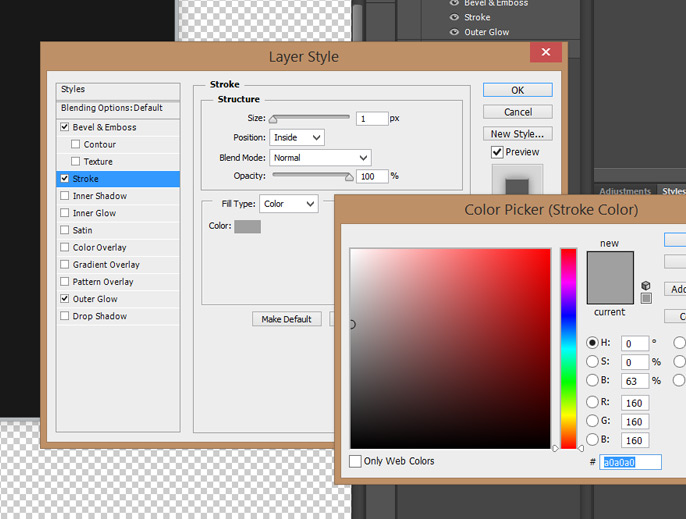Open the Blend Mode dropdown

[320, 157]
